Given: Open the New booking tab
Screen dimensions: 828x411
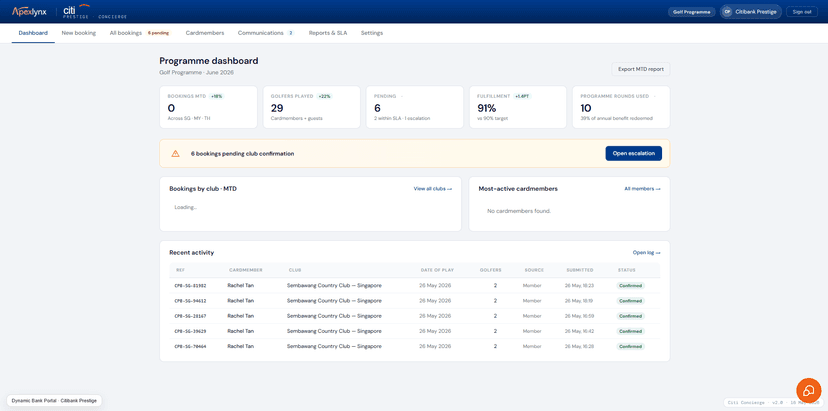Looking at the screenshot, I should [79, 33].
